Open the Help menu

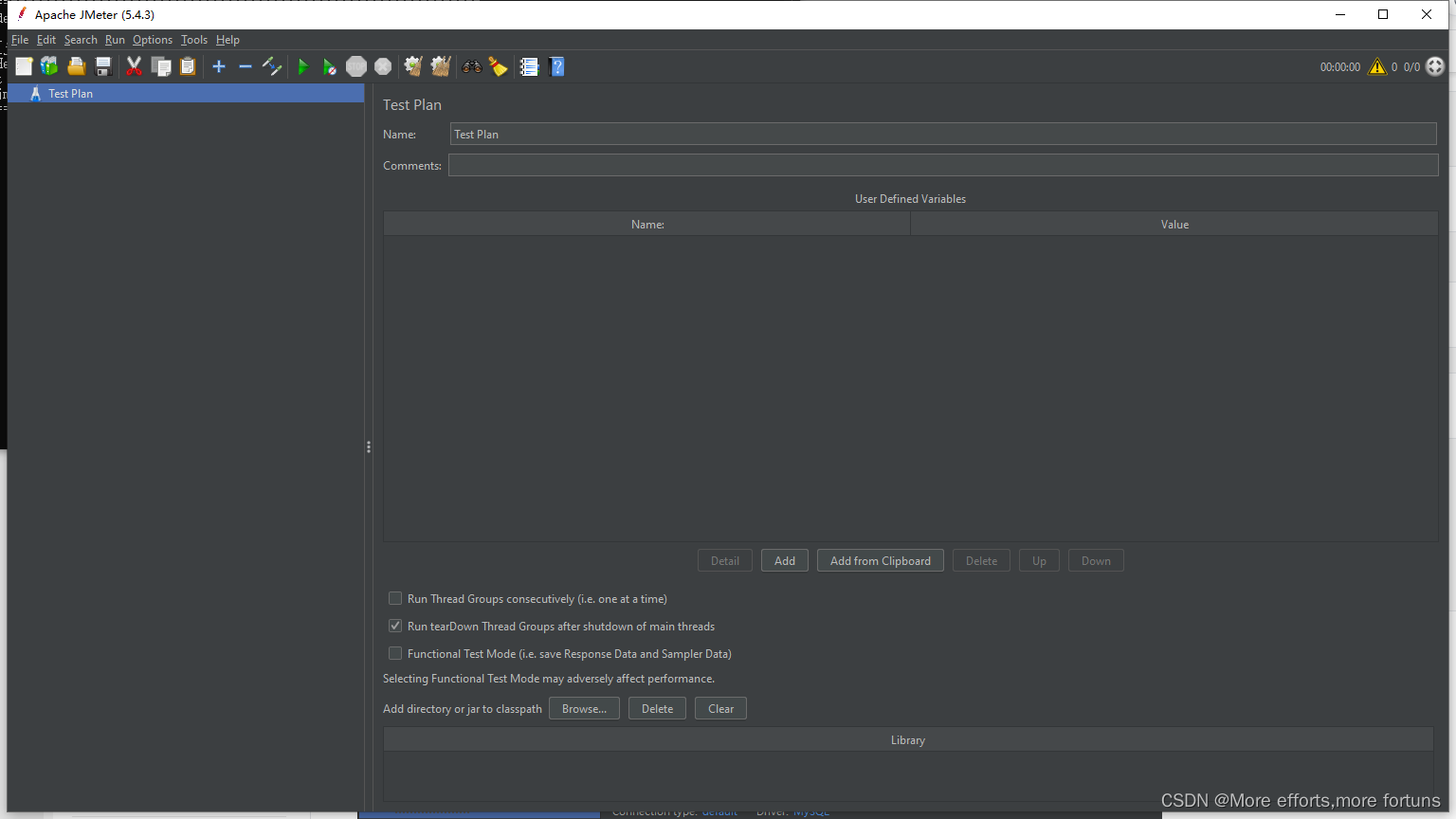(227, 40)
